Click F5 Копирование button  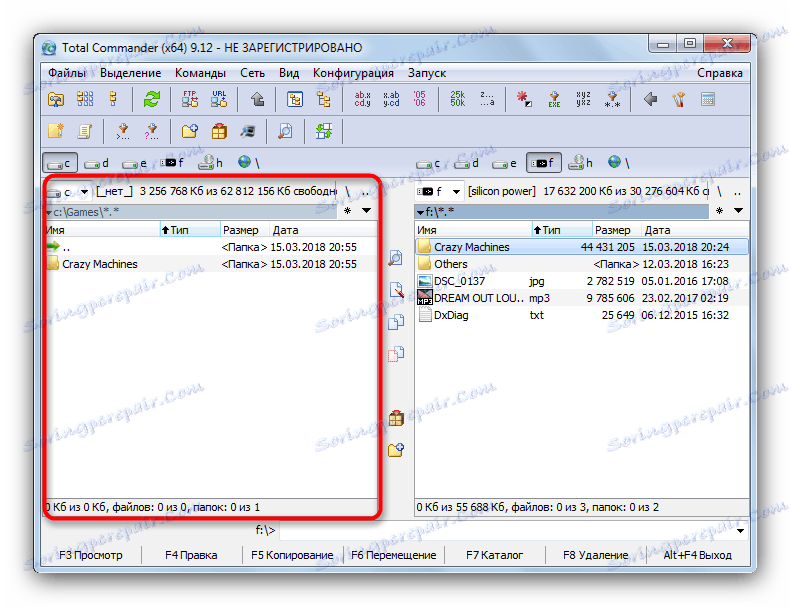click(x=292, y=555)
